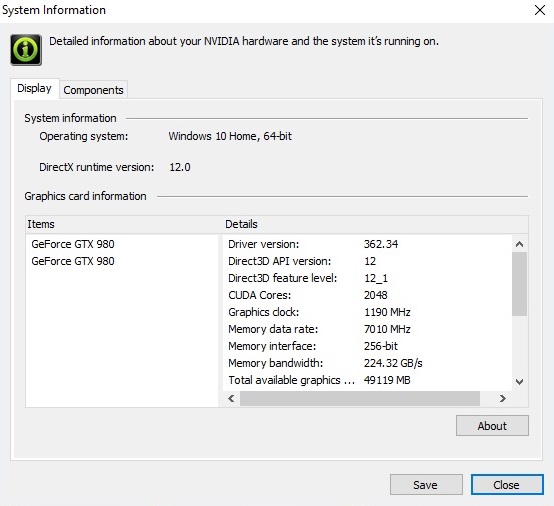
Task: Click the Total available graphics row
Action: 367,380
